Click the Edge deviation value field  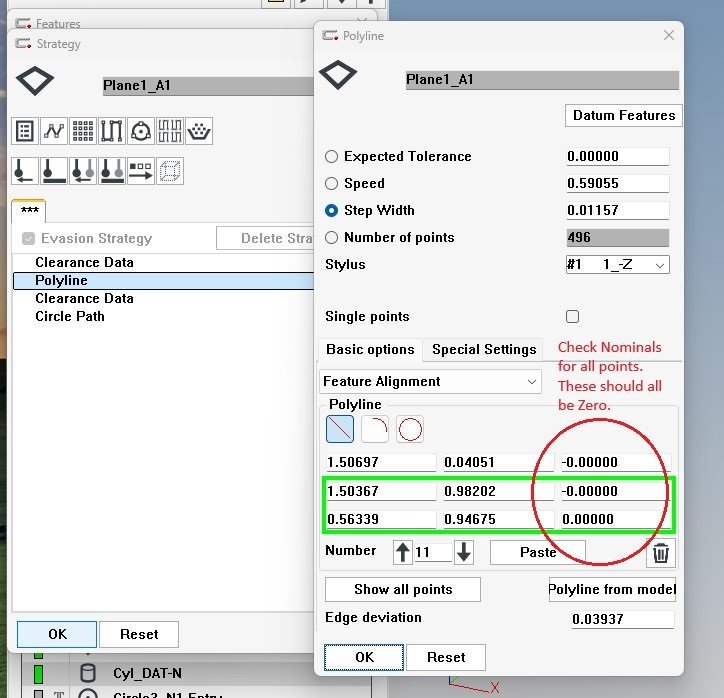tap(622, 620)
